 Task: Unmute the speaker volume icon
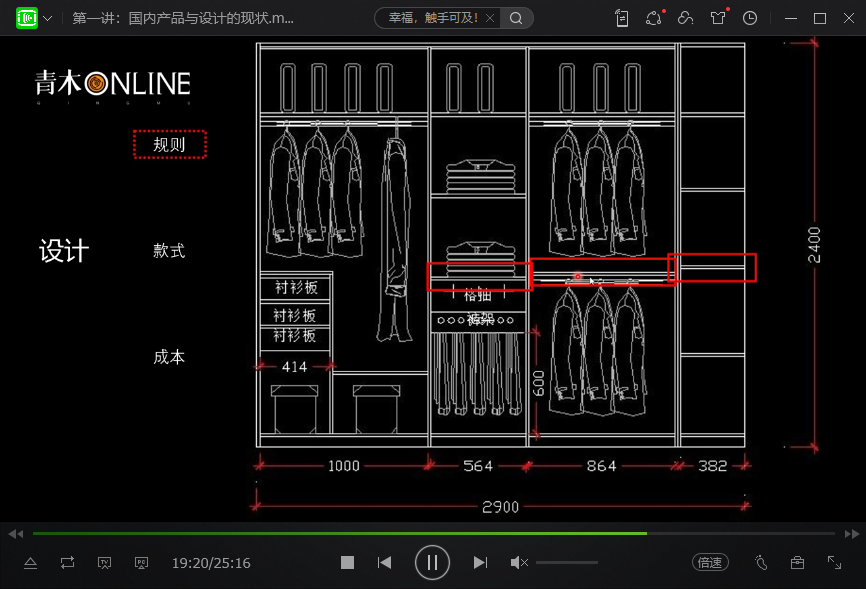tap(519, 563)
